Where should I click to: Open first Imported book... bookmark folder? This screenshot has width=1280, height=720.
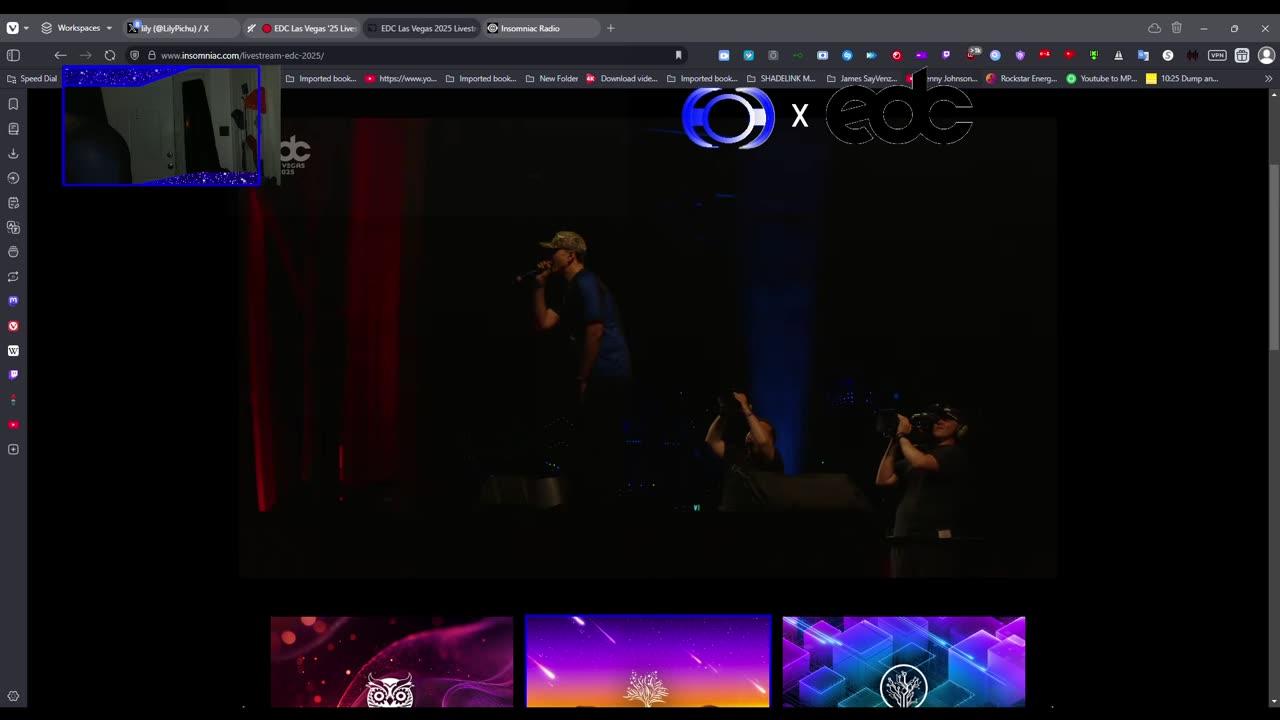[321, 78]
